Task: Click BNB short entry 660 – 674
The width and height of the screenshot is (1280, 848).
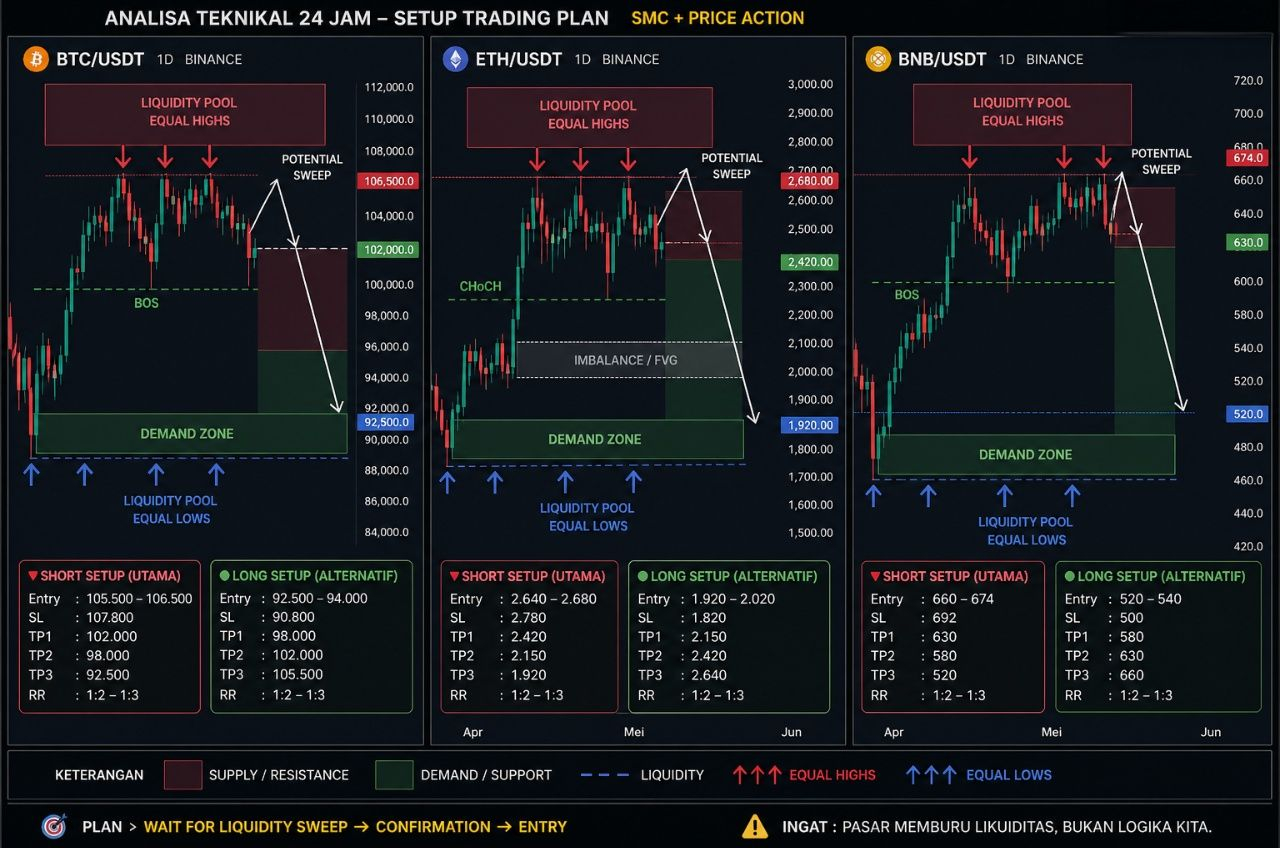Action: (964, 598)
